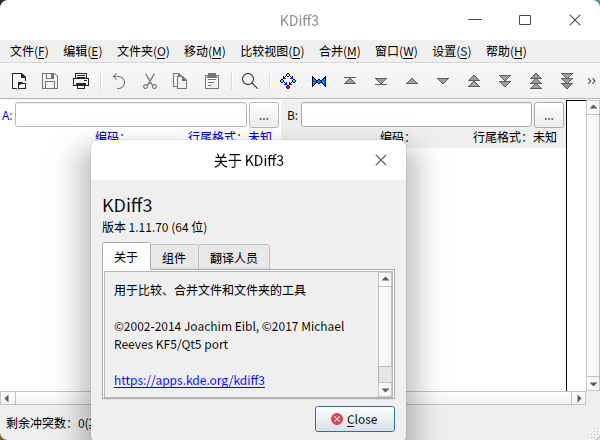Click the undo arrow icon
600x440 pixels.
tap(119, 81)
